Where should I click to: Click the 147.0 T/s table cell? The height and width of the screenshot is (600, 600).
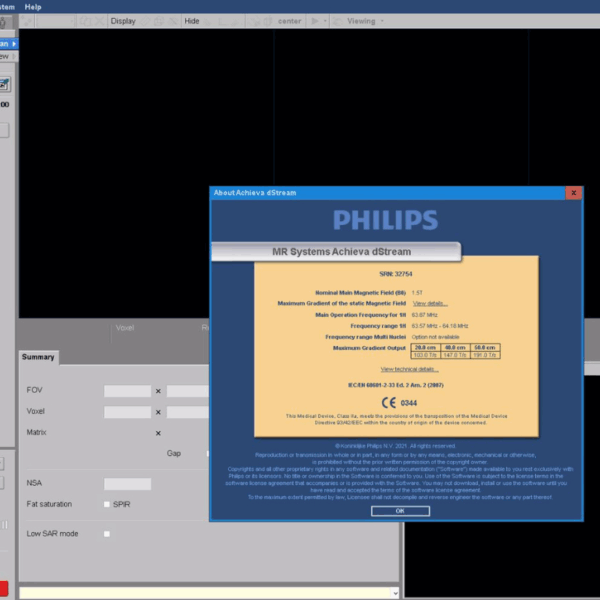click(455, 355)
